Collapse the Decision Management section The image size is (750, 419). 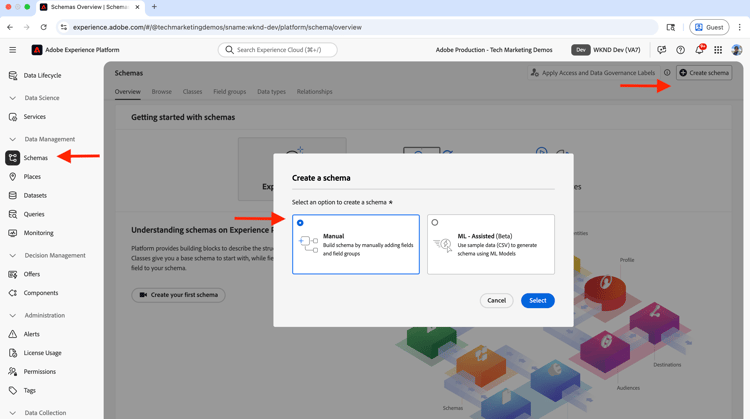click(12, 255)
